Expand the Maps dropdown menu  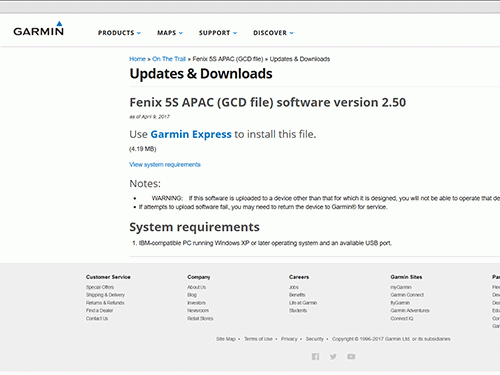pos(170,33)
